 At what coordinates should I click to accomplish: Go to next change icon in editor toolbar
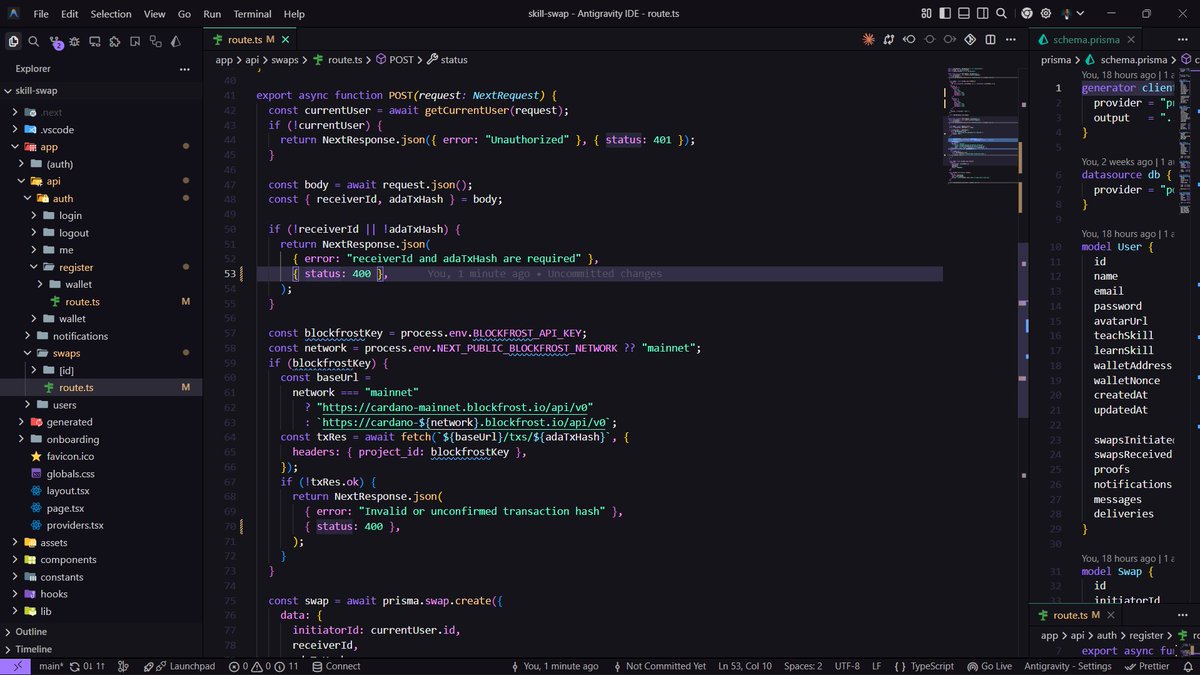(950, 39)
